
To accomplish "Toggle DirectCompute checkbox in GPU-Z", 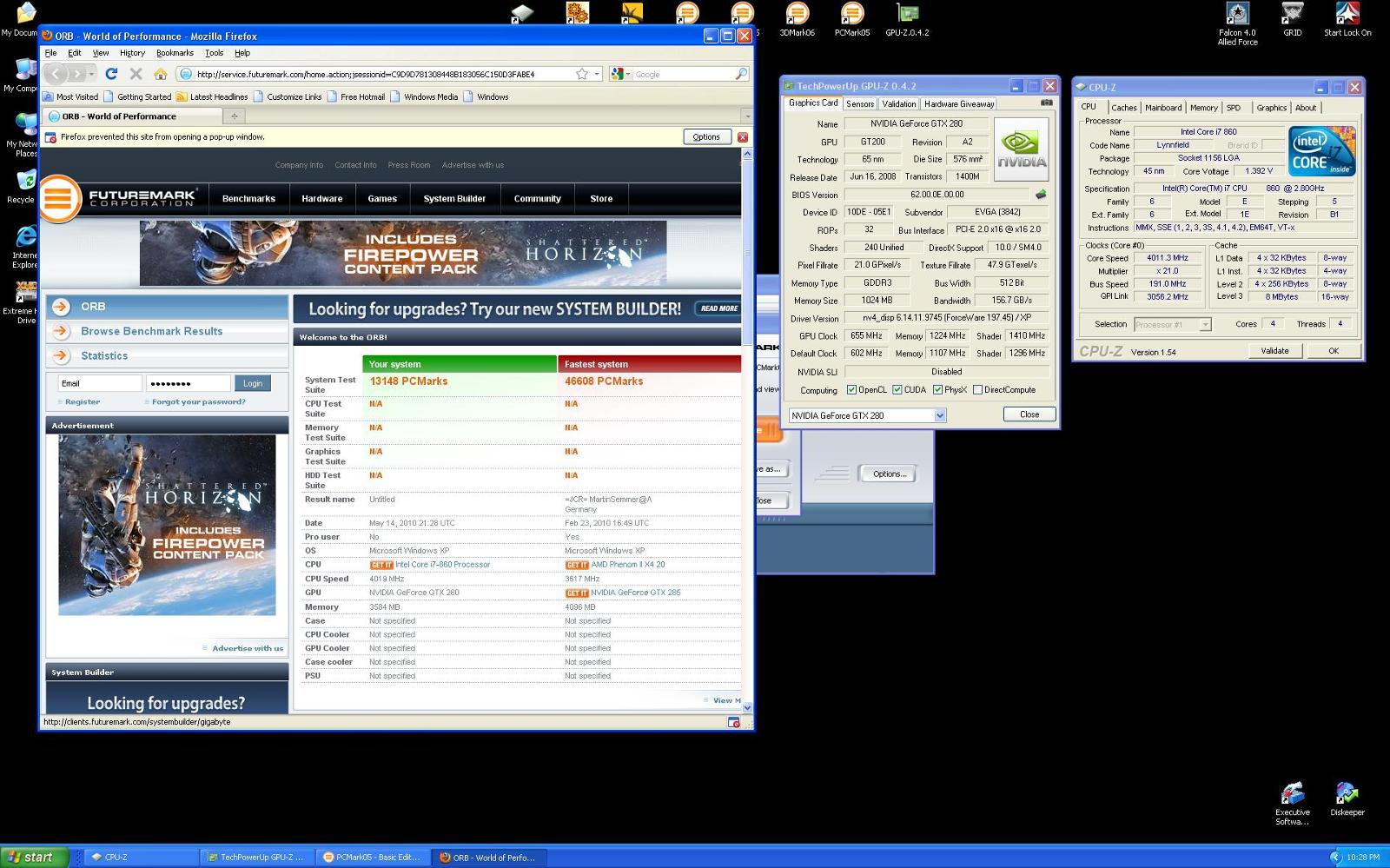I will coord(977,390).
